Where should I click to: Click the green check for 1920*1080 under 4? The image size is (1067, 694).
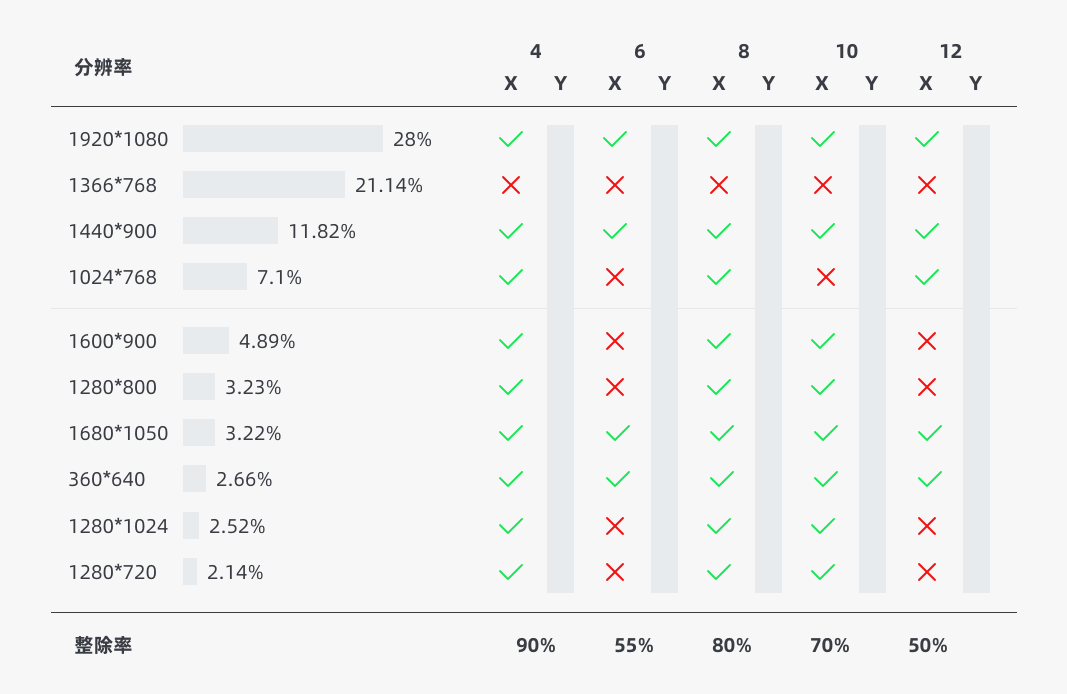(511, 139)
